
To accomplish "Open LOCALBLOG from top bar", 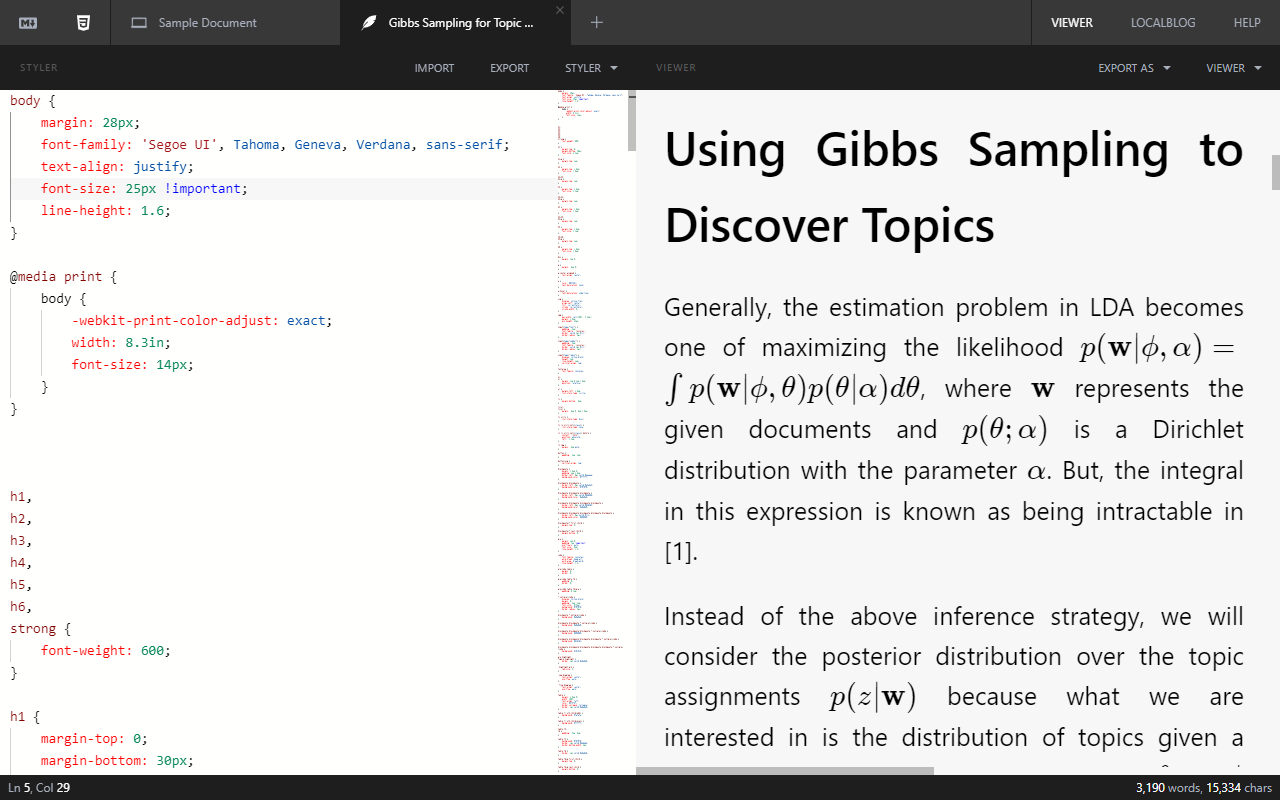I will tap(1163, 22).
